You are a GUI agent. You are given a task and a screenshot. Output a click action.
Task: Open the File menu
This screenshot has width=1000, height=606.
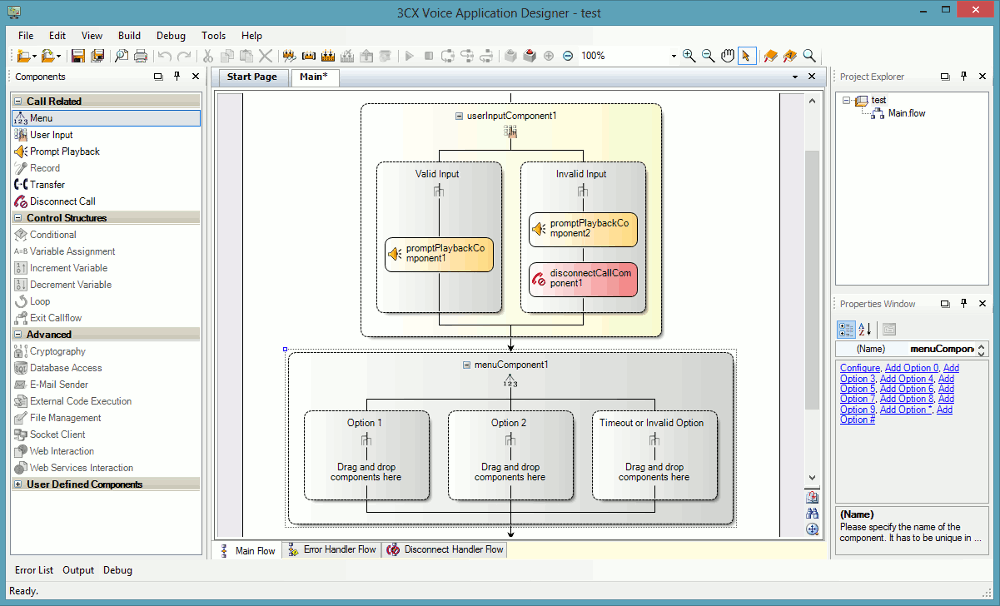pos(26,36)
